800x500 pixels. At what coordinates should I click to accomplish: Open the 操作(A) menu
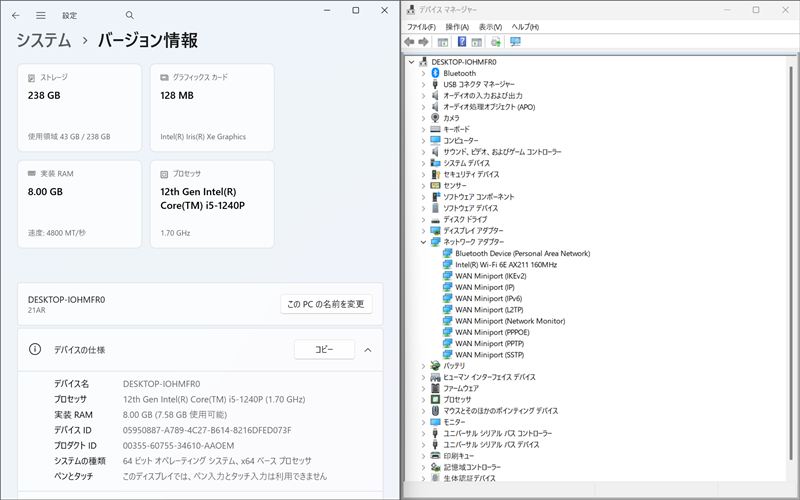coord(457,26)
